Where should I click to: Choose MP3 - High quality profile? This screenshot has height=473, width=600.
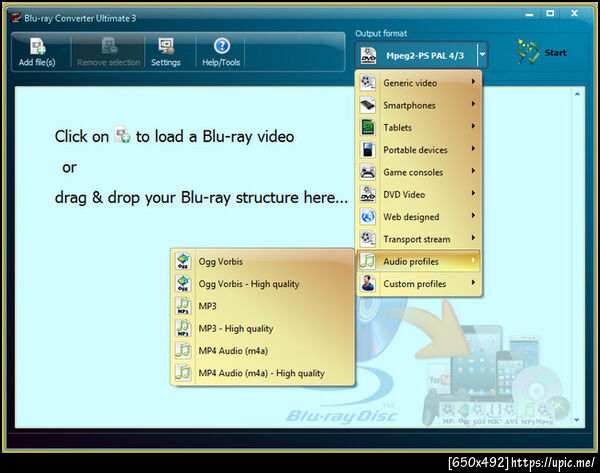(262, 328)
